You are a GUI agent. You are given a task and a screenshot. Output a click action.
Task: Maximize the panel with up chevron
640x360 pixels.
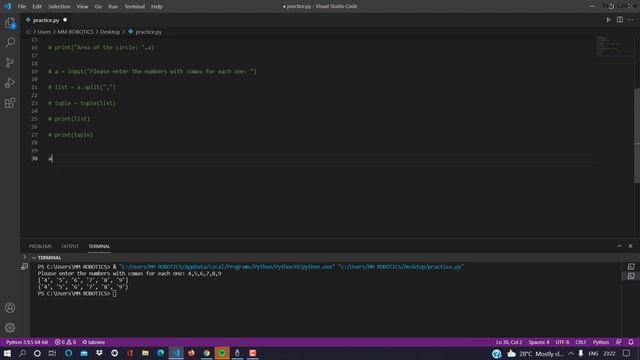620,246
